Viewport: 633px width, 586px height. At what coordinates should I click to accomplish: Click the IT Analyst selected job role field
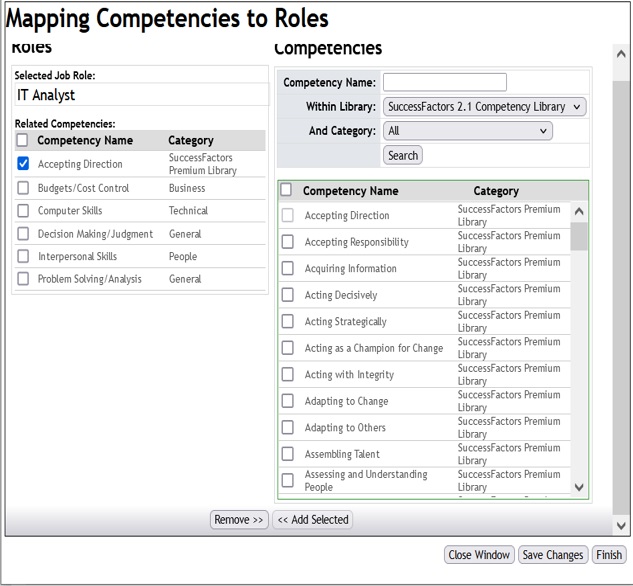click(x=142, y=95)
